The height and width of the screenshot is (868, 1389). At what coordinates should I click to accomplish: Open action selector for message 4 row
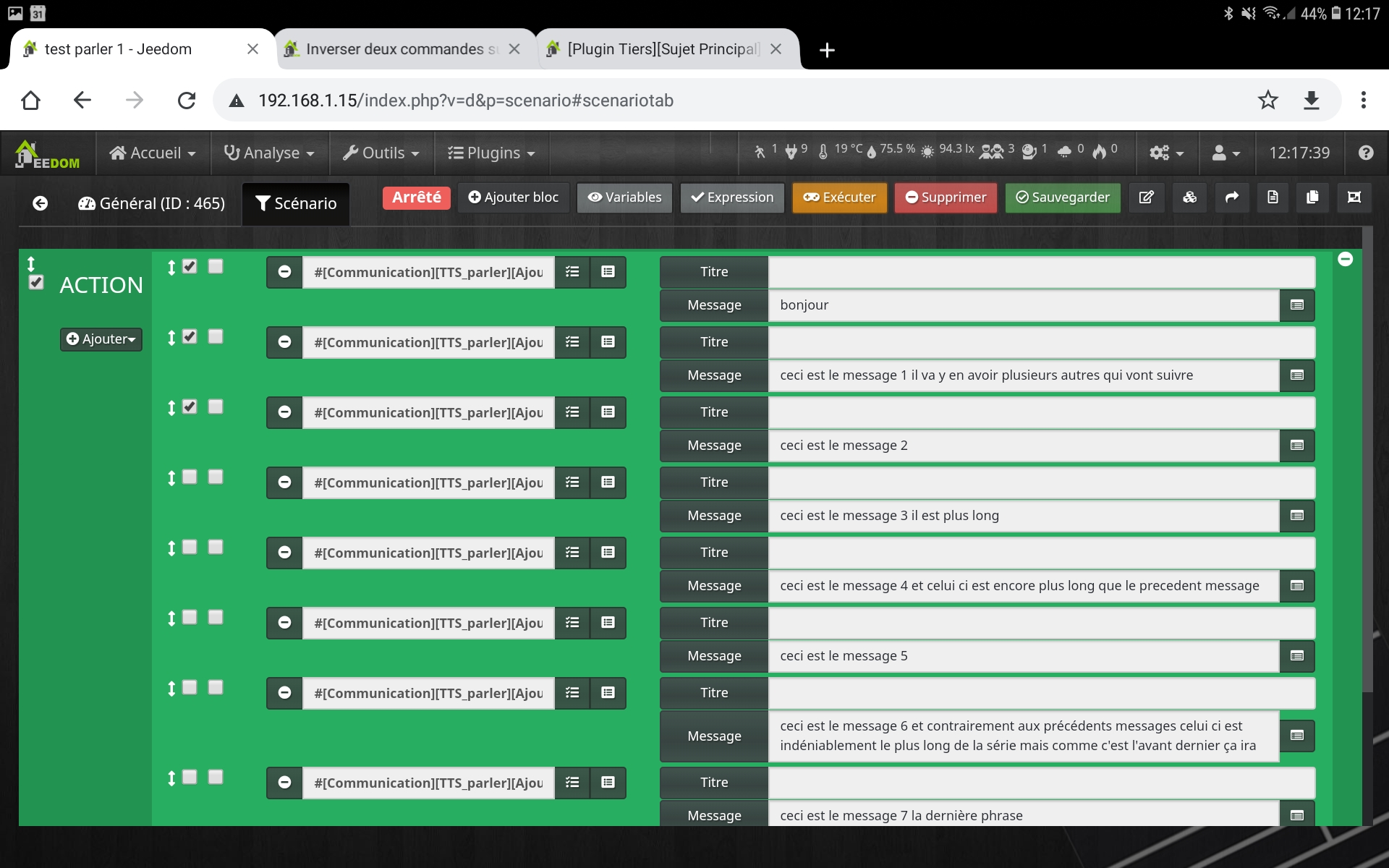click(572, 553)
